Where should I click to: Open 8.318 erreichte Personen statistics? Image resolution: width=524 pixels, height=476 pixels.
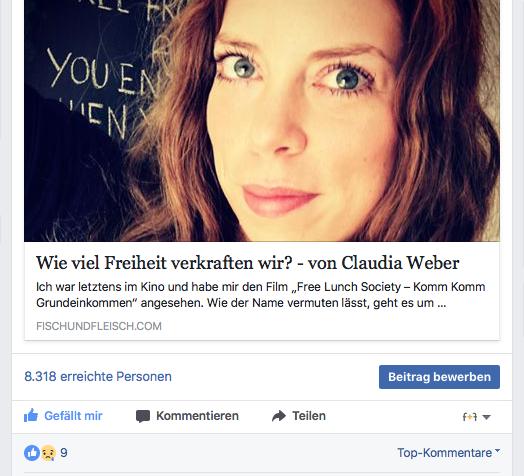pos(98,376)
